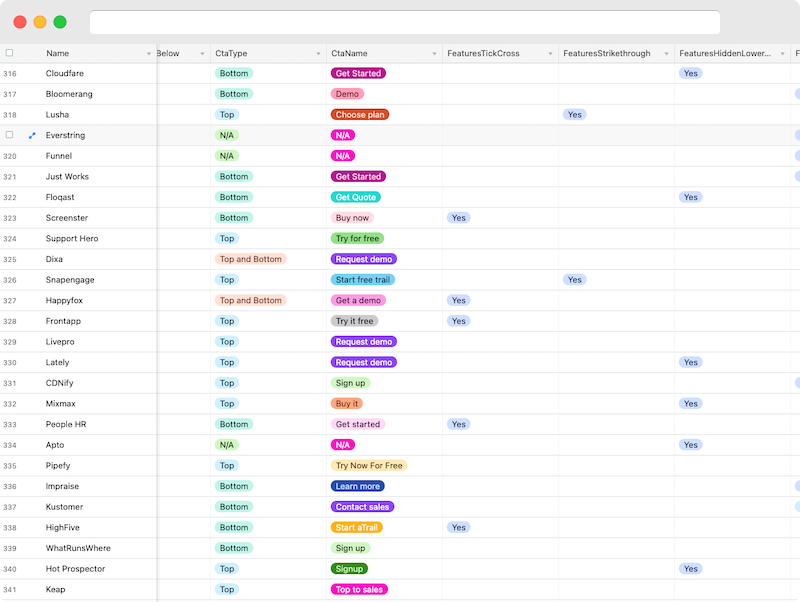Select the FeaturesHiddenLower column header label
Screen dimensions: 800x602
pos(724,54)
